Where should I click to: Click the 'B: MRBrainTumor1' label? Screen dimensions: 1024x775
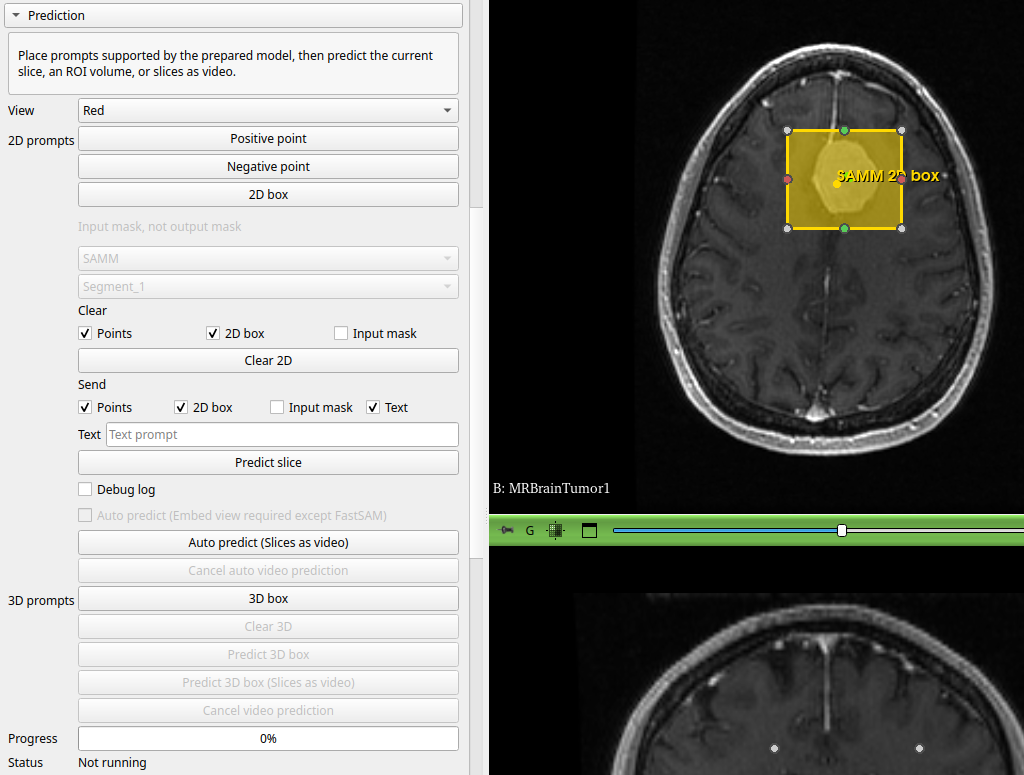pyautogui.click(x=551, y=488)
